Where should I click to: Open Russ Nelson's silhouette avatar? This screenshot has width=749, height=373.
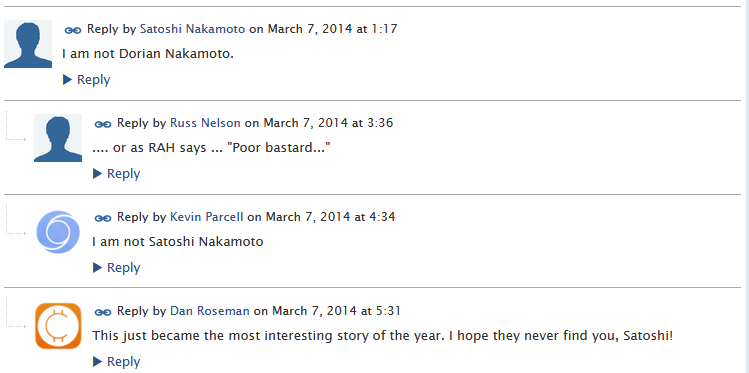(x=58, y=138)
